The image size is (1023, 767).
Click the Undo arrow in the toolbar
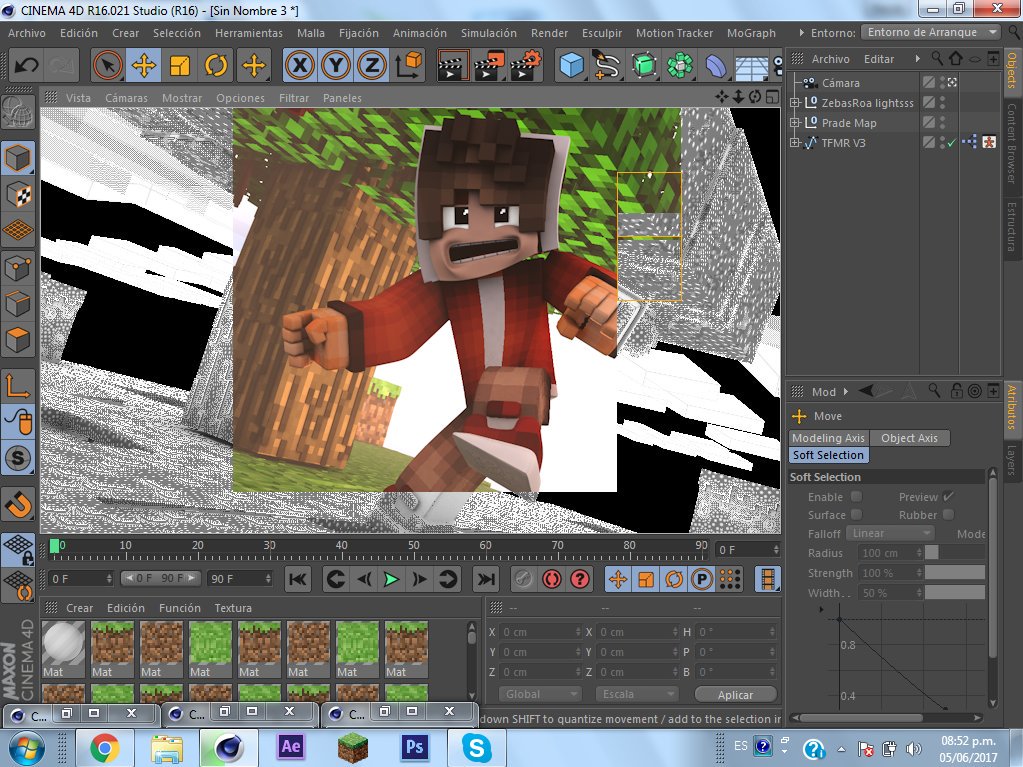[26, 65]
